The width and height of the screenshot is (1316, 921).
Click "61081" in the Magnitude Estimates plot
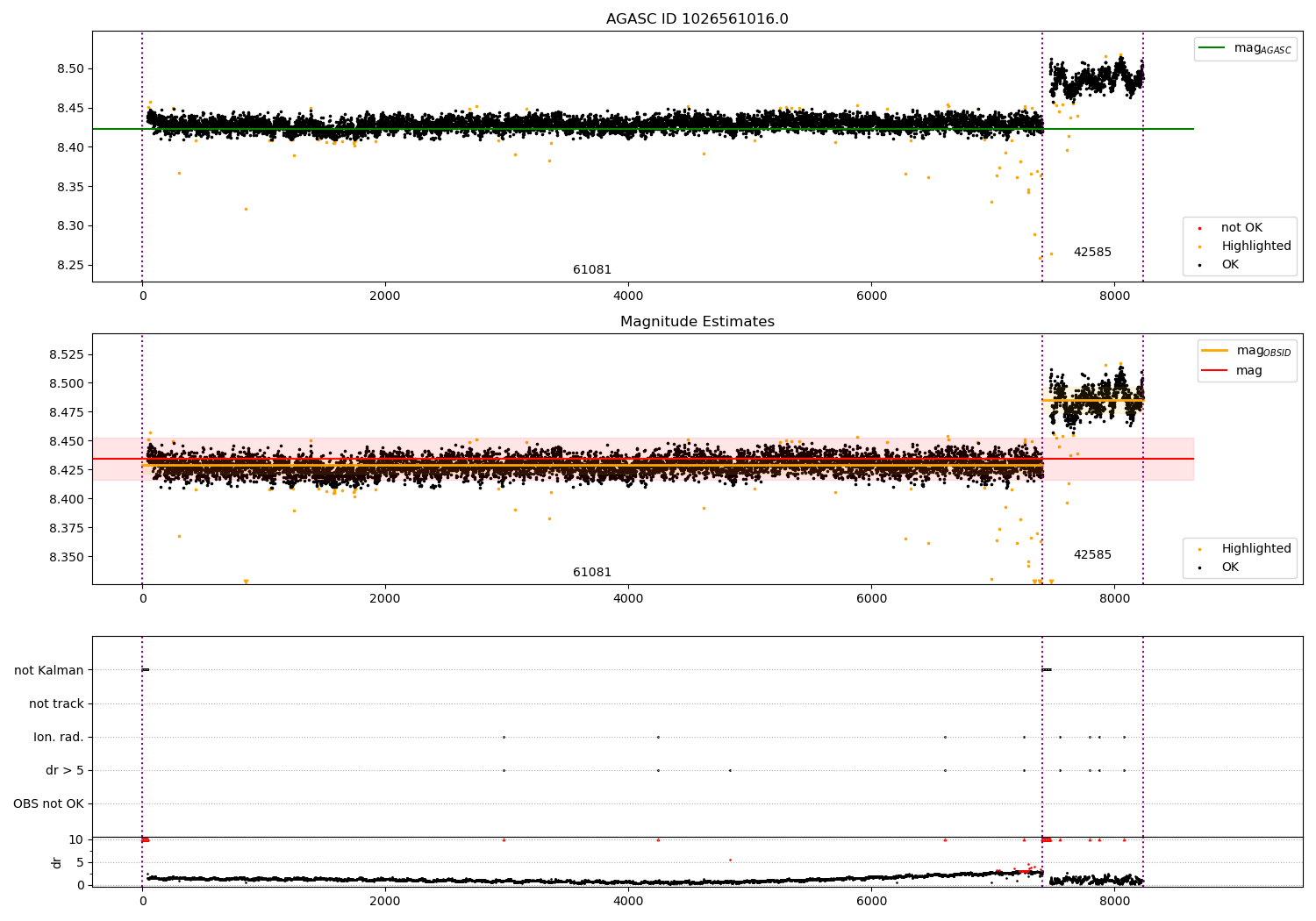coord(592,573)
